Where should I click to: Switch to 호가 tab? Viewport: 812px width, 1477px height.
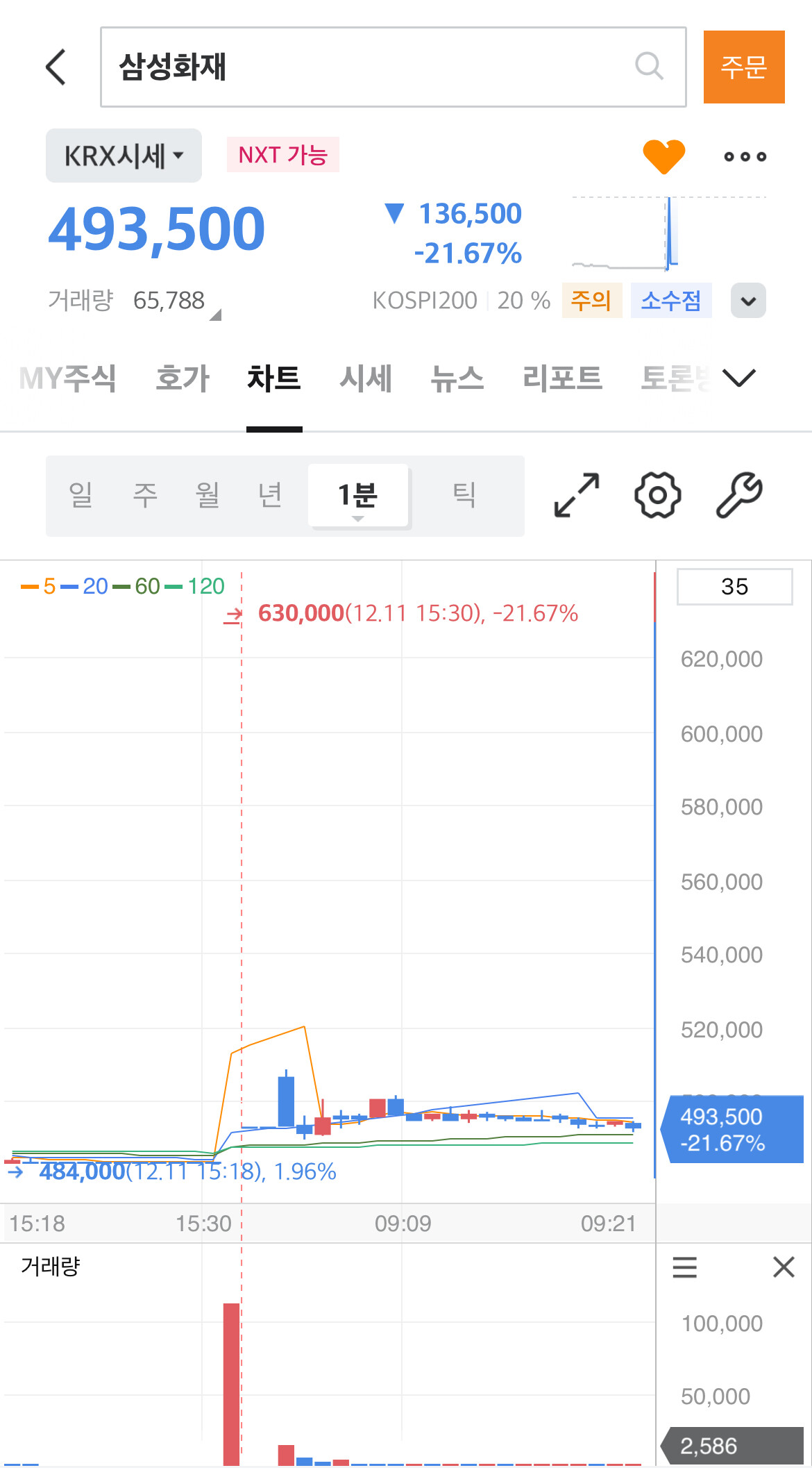coord(182,378)
